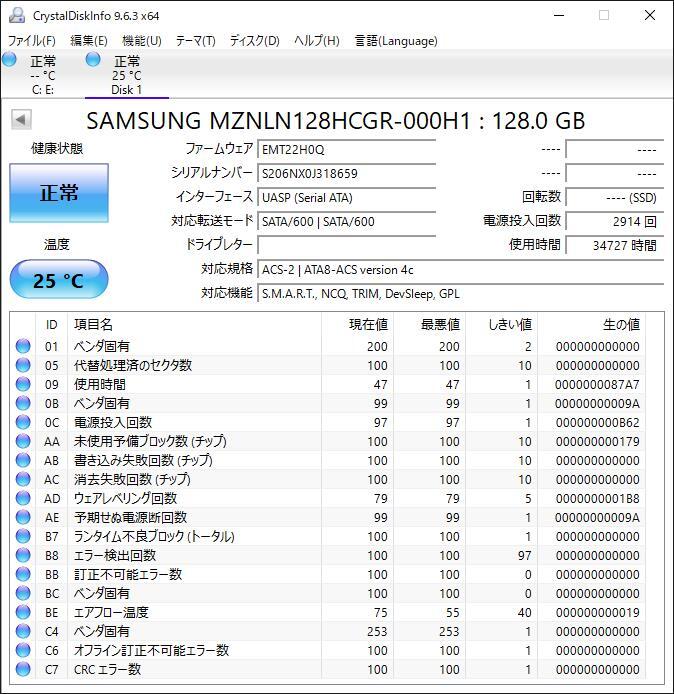Select the C: E: disk tab
674x694 pixels.
click(x=42, y=74)
